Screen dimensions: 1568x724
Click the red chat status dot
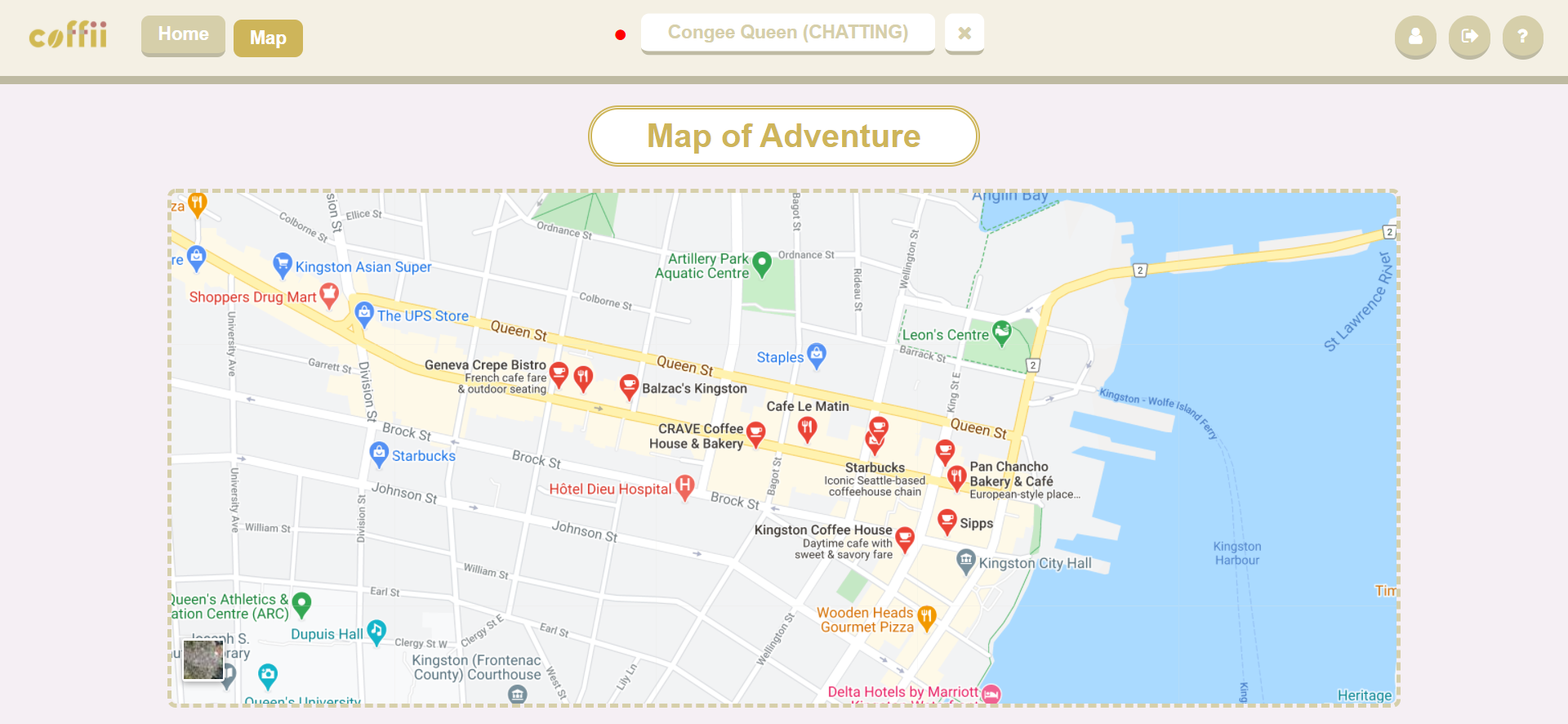point(621,34)
